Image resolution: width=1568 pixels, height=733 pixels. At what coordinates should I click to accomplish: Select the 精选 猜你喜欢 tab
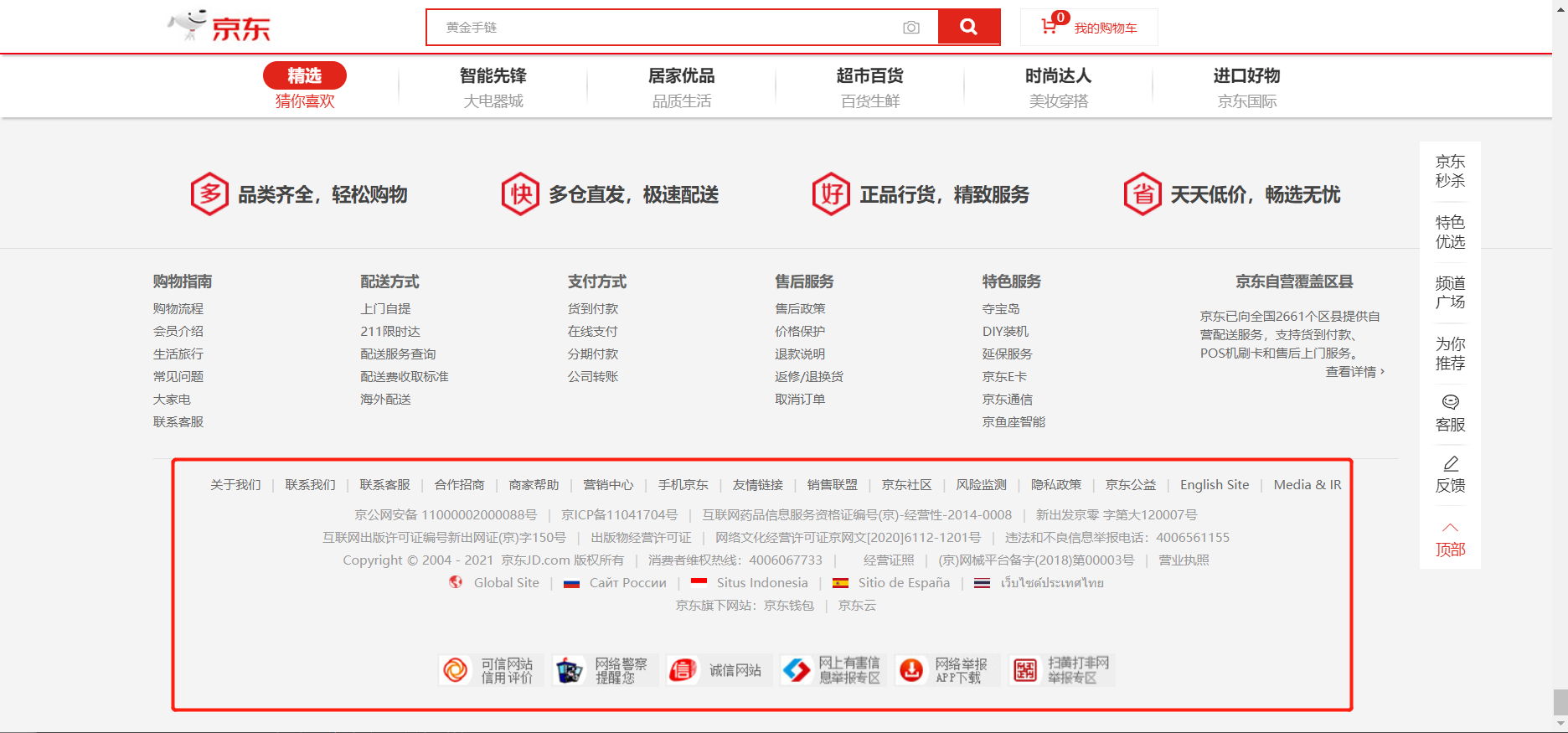tap(305, 86)
